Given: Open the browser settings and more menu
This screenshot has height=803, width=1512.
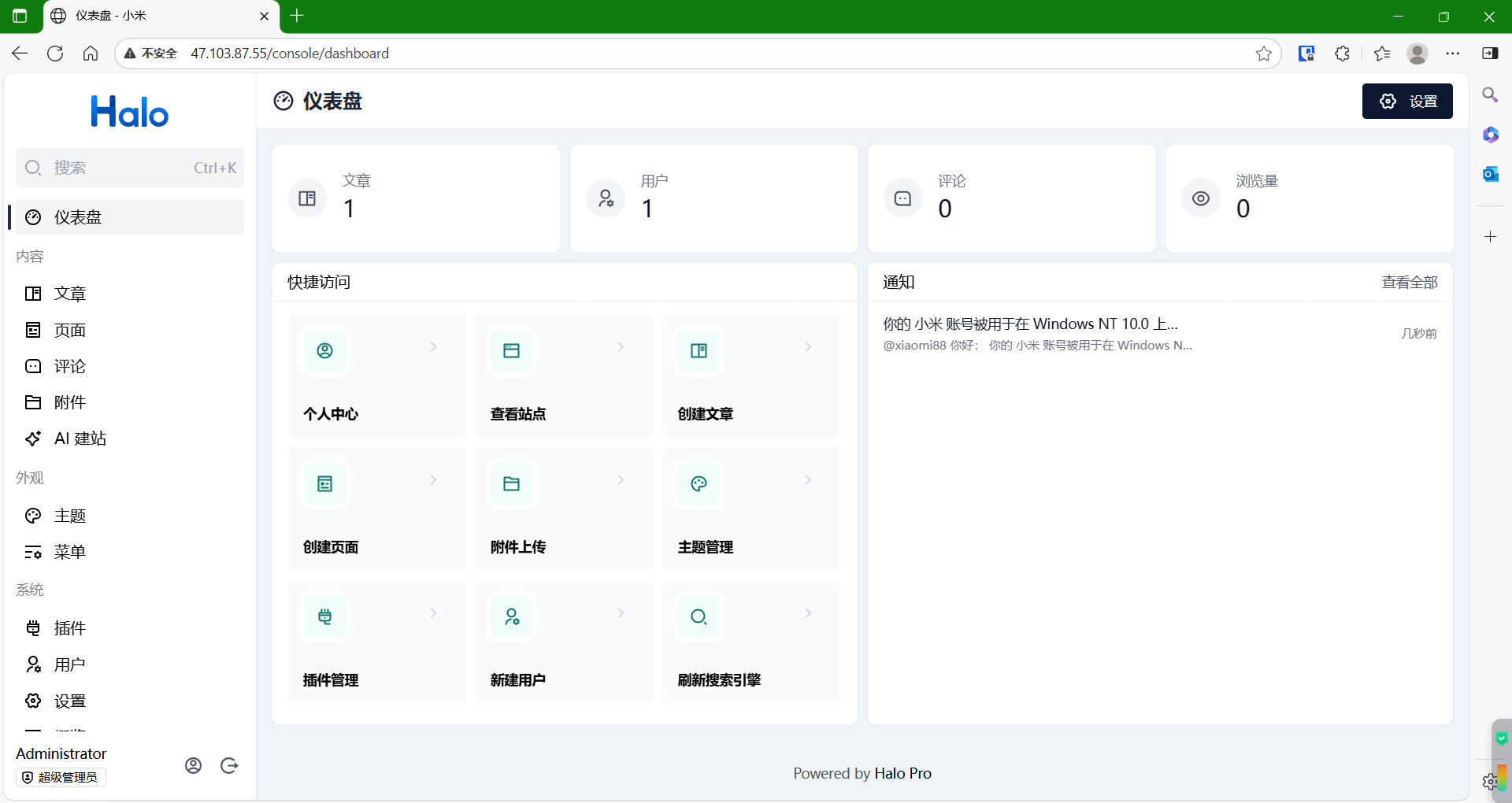Looking at the screenshot, I should [1453, 54].
